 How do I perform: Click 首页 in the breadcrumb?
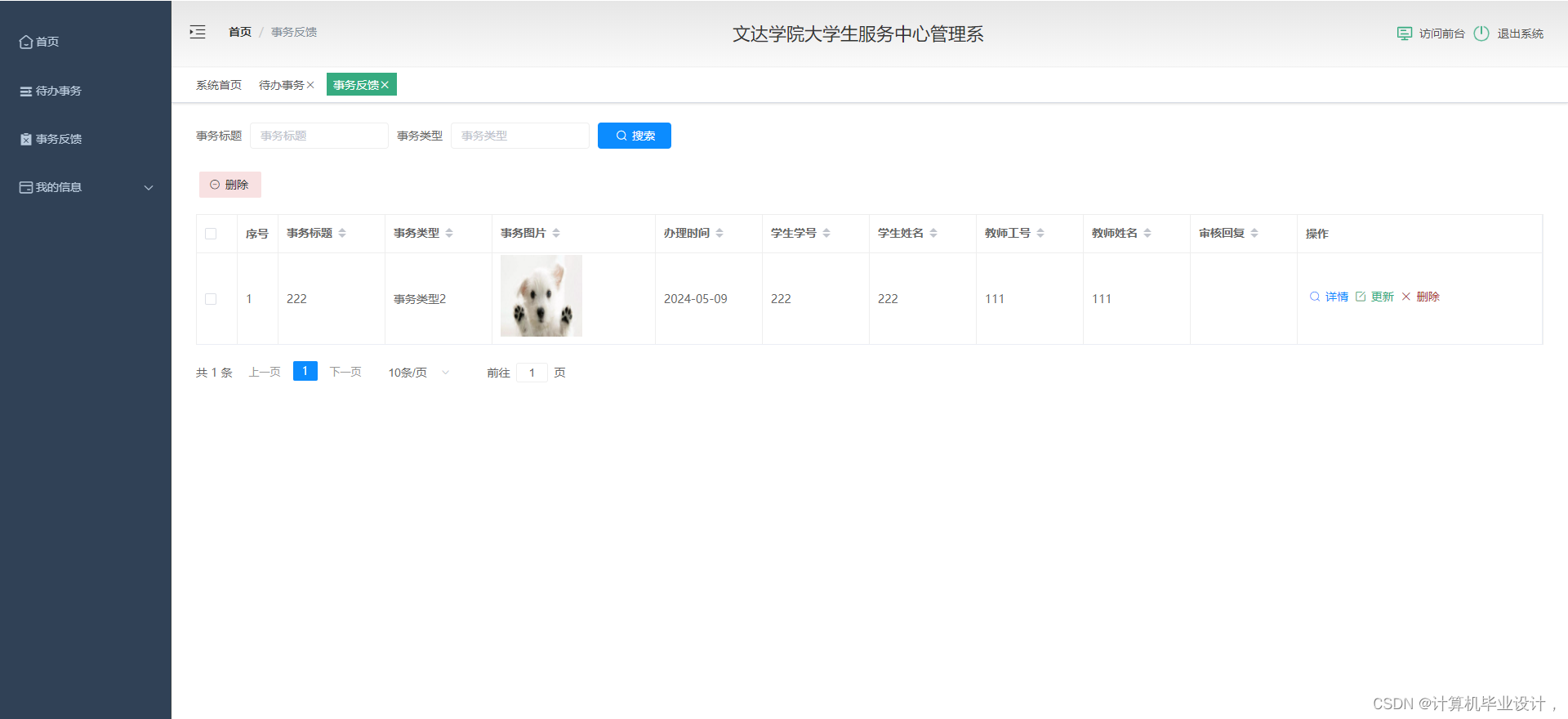240,32
